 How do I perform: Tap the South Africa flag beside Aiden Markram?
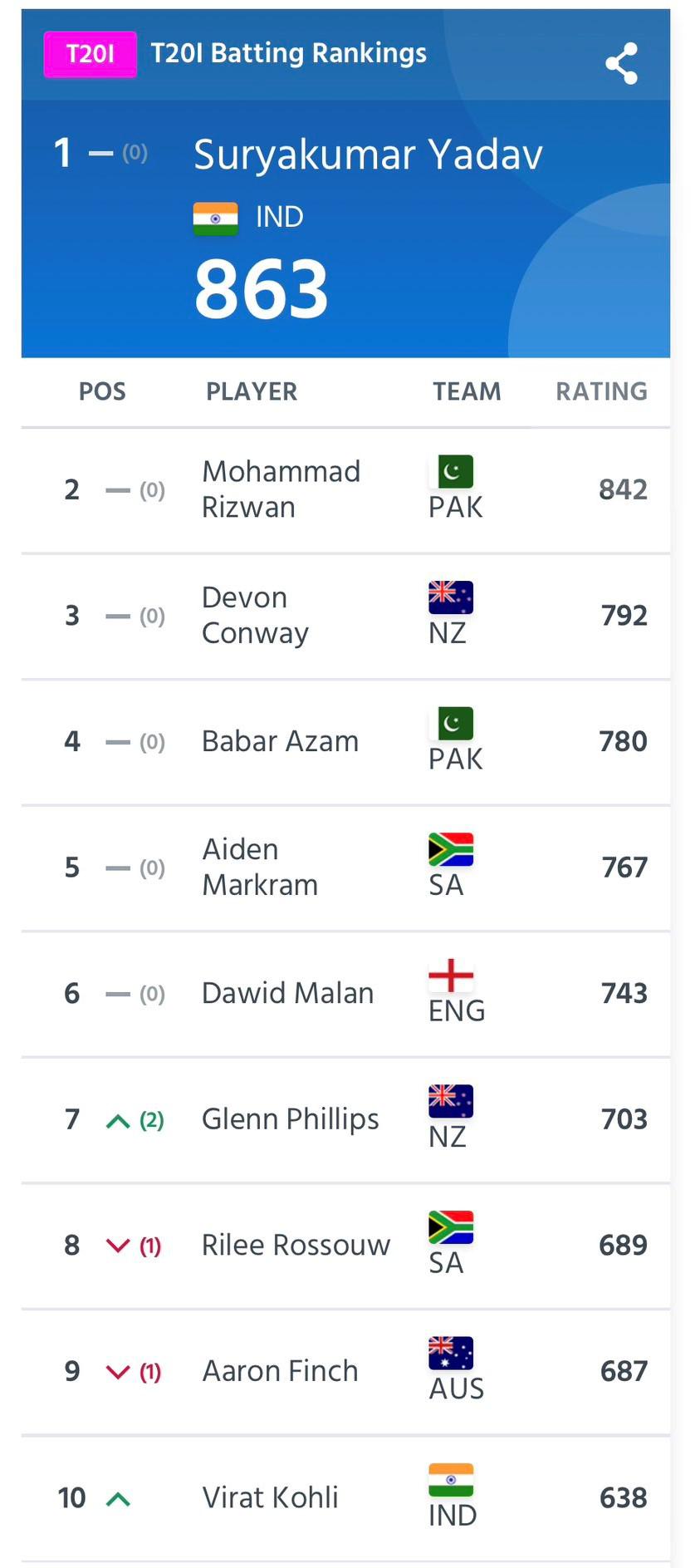pyautogui.click(x=450, y=848)
